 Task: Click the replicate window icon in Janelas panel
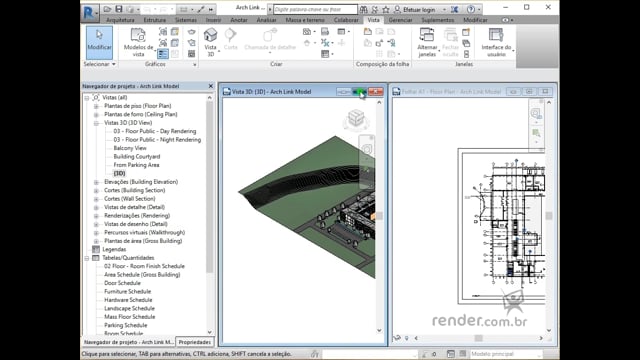pos(466,32)
